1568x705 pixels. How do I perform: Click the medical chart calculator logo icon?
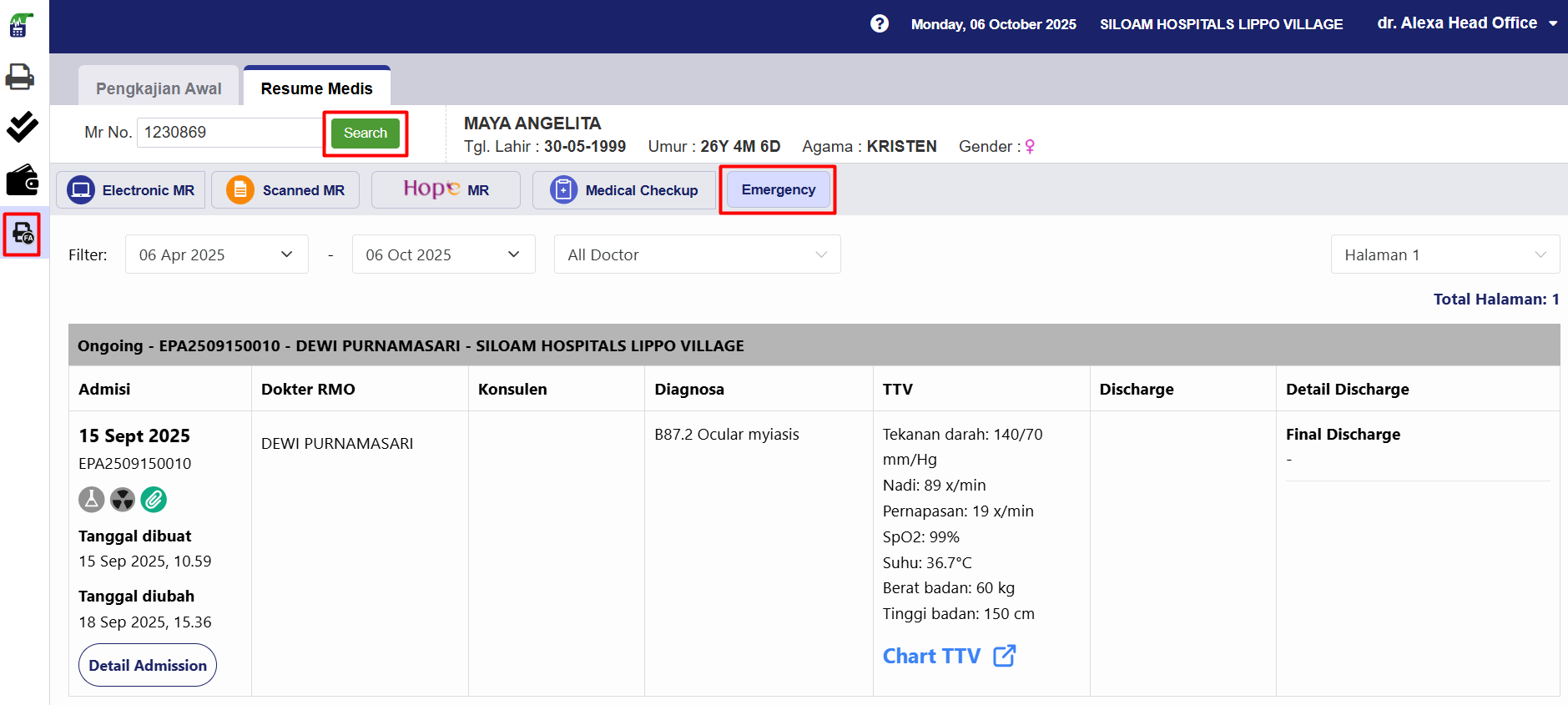22,25
